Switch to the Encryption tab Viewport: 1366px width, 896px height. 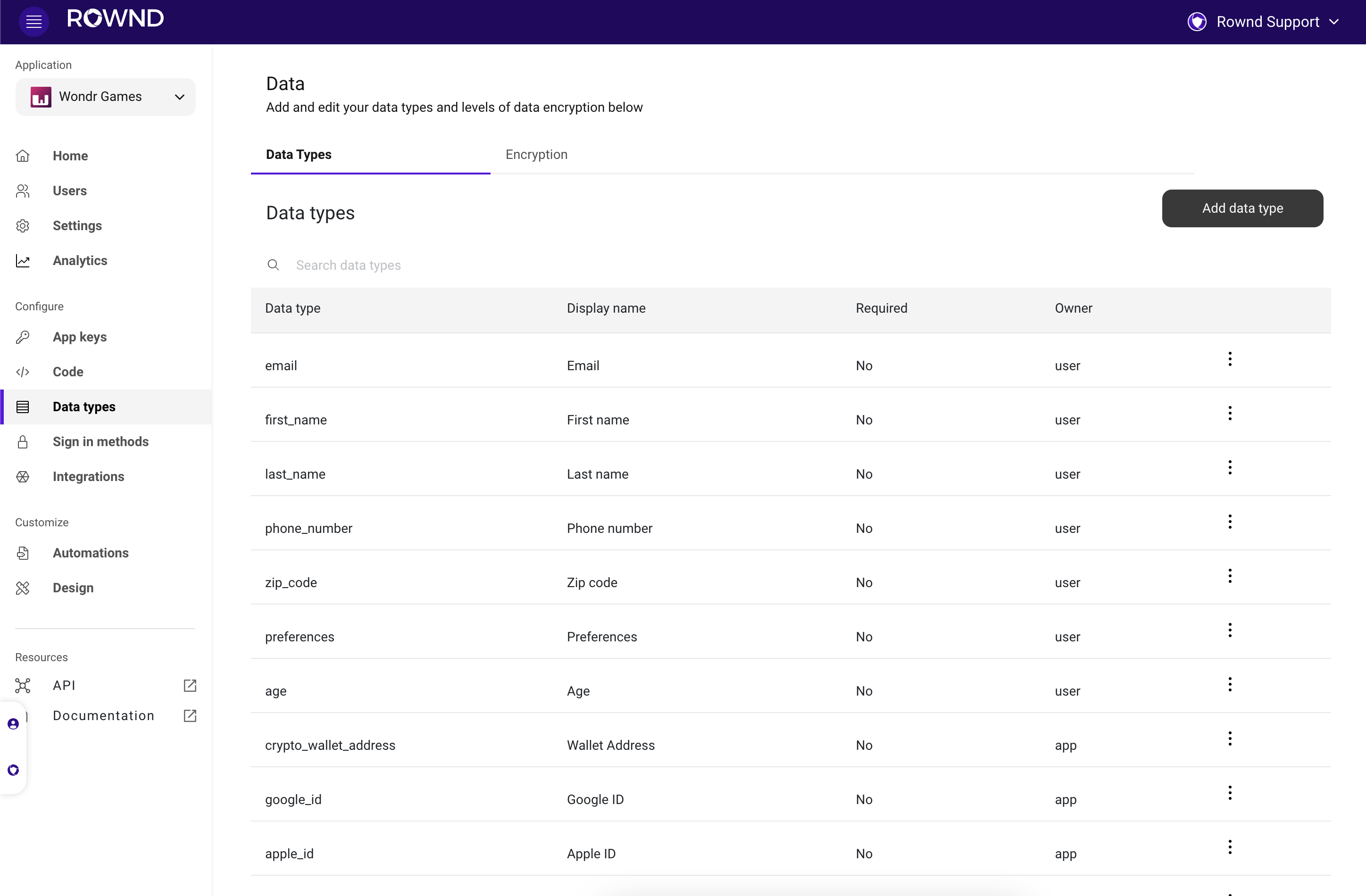536,154
